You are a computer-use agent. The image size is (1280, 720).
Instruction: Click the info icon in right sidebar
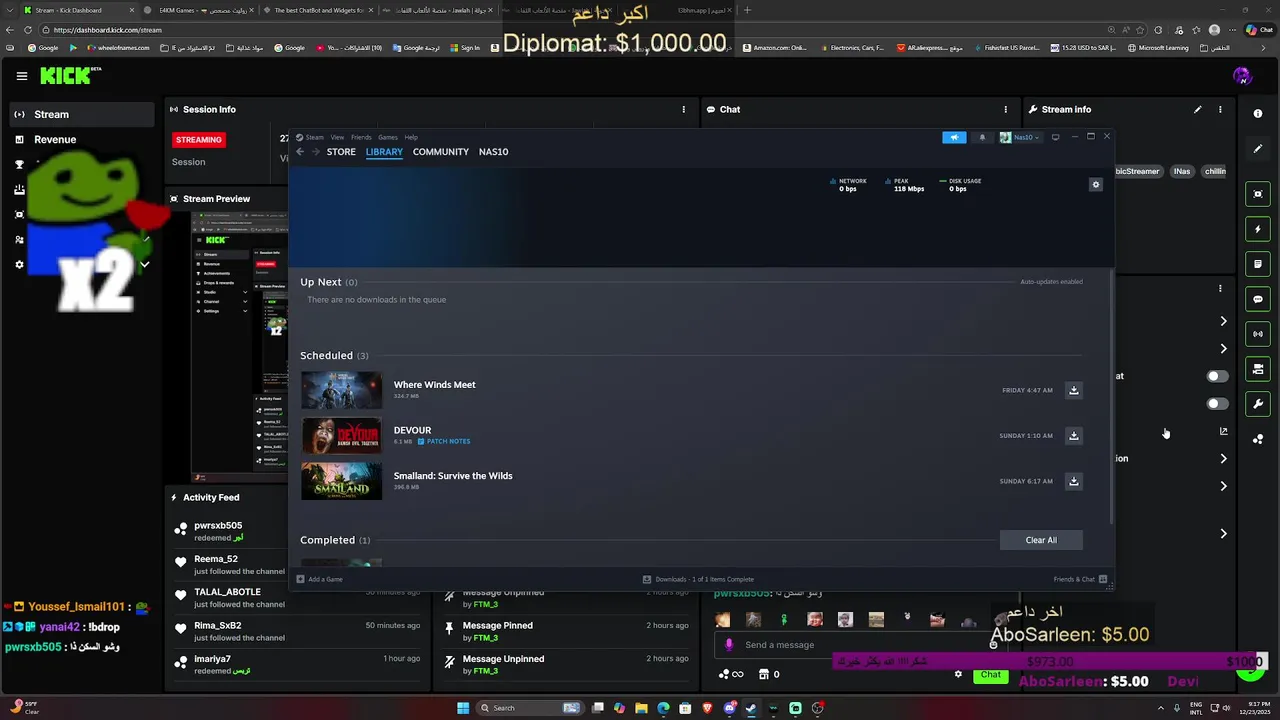[1258, 113]
